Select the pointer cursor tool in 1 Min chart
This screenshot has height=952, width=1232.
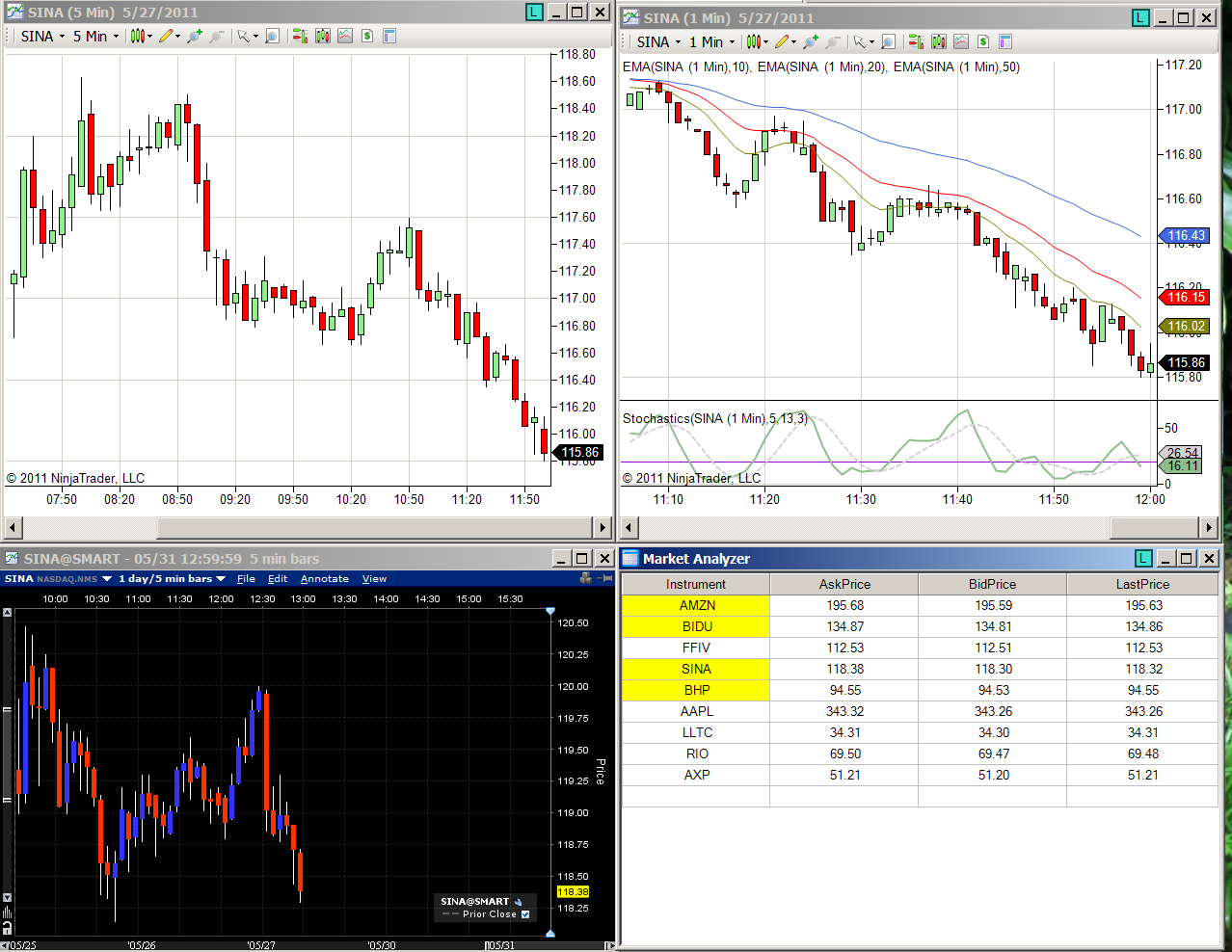(859, 41)
